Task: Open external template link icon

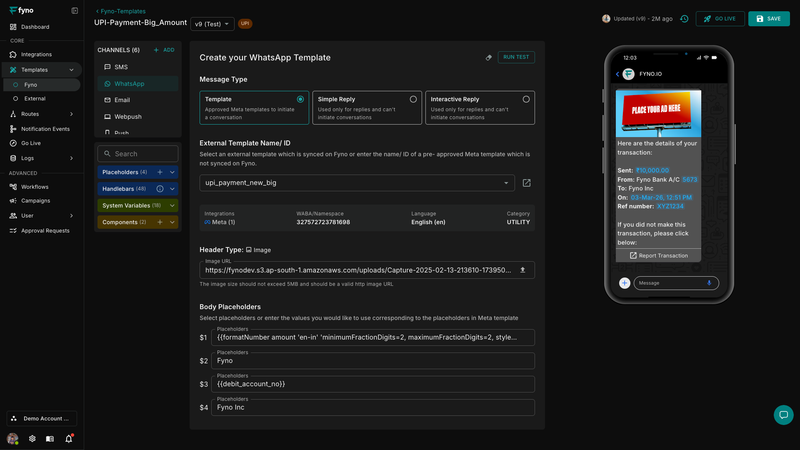Action: (527, 183)
